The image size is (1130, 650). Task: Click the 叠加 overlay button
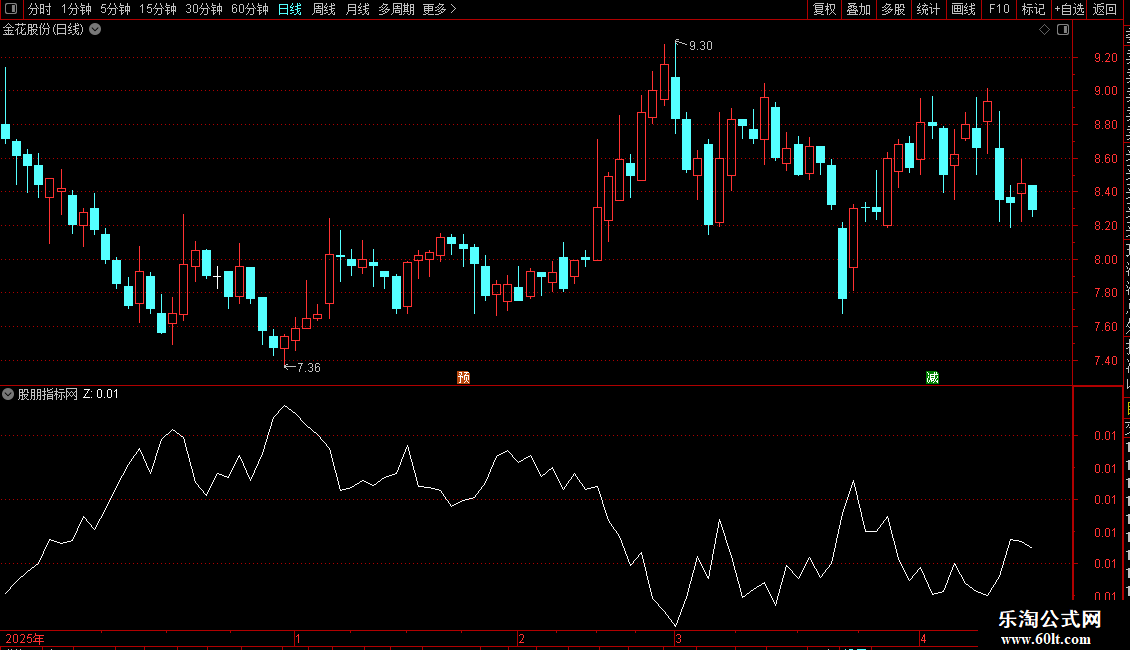point(859,9)
